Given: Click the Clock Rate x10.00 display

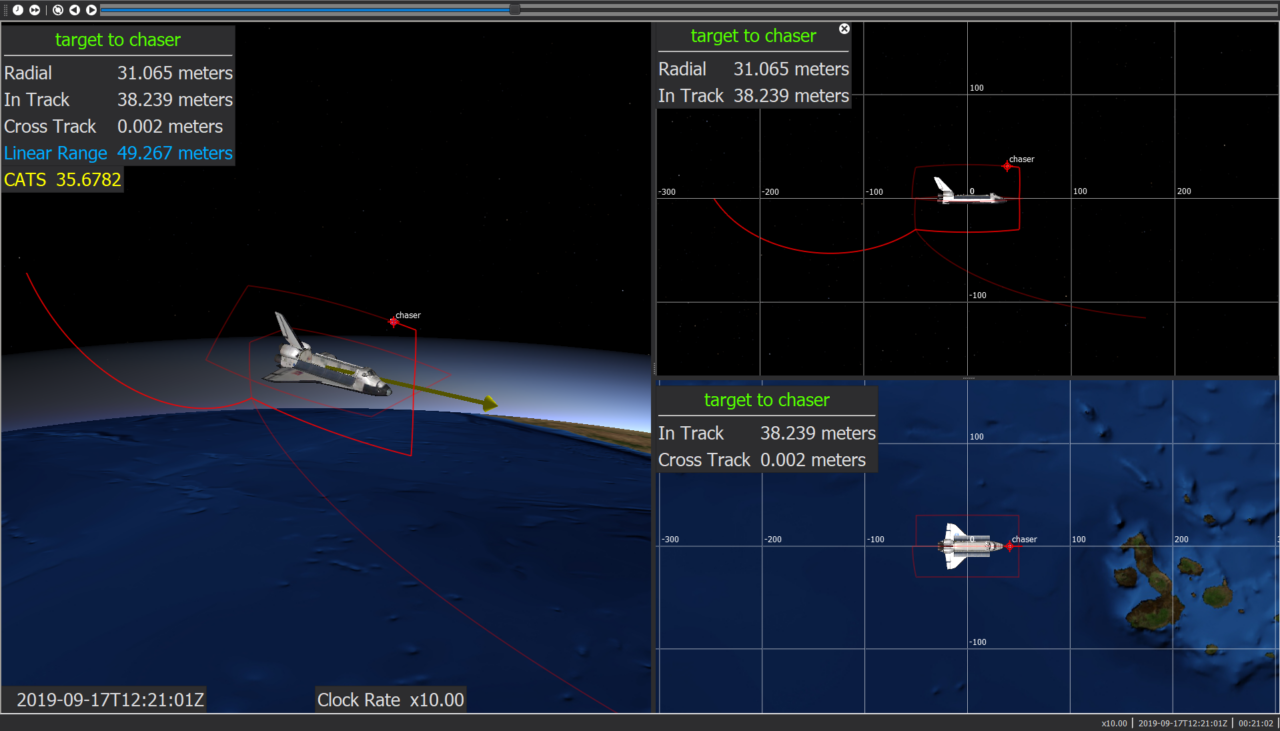Looking at the screenshot, I should coord(390,700).
